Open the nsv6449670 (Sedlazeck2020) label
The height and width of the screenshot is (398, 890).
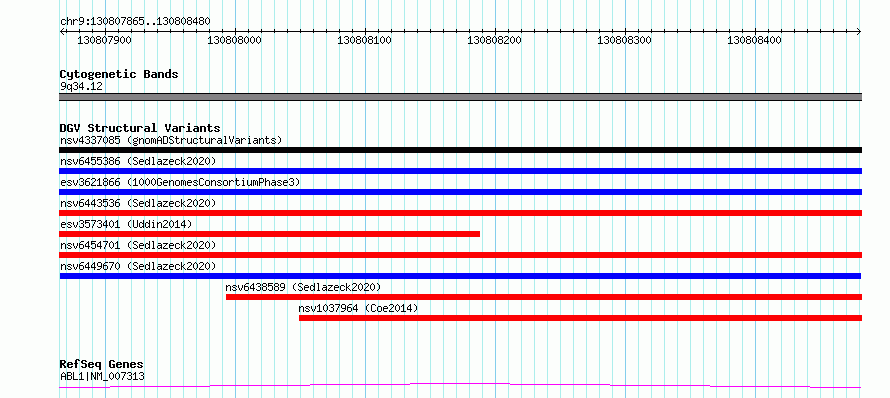138,266
